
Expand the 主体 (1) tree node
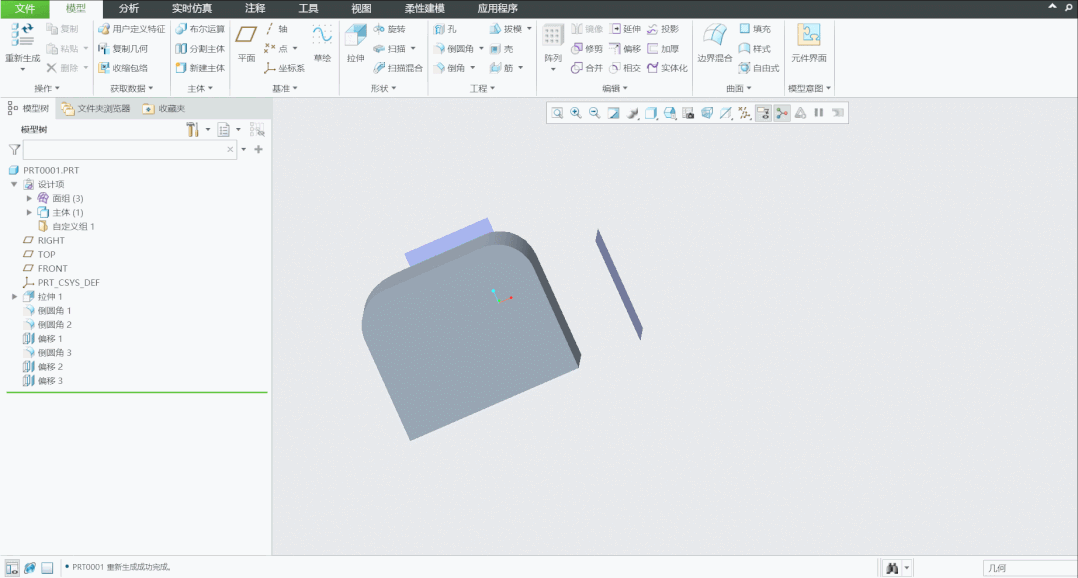[29, 212]
